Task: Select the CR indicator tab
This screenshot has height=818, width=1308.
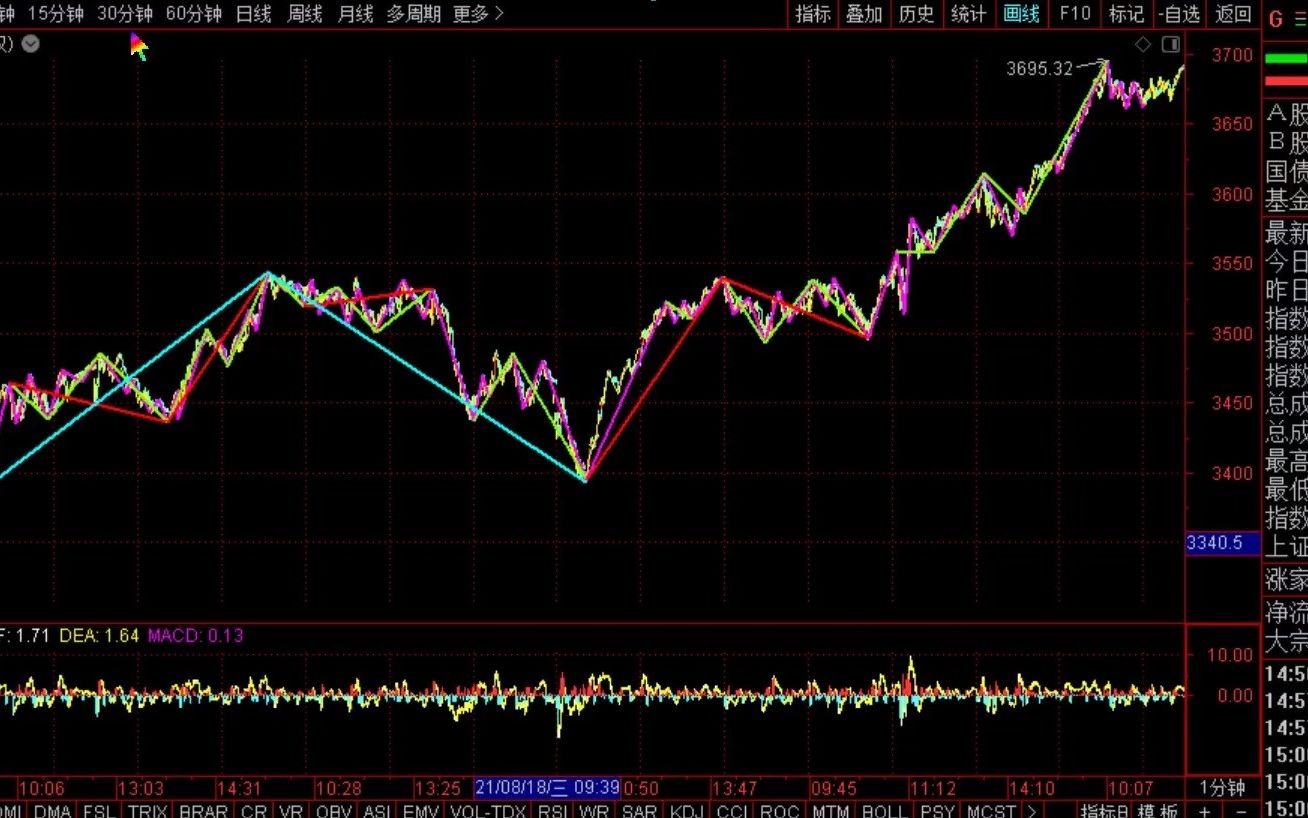Action: pos(254,811)
